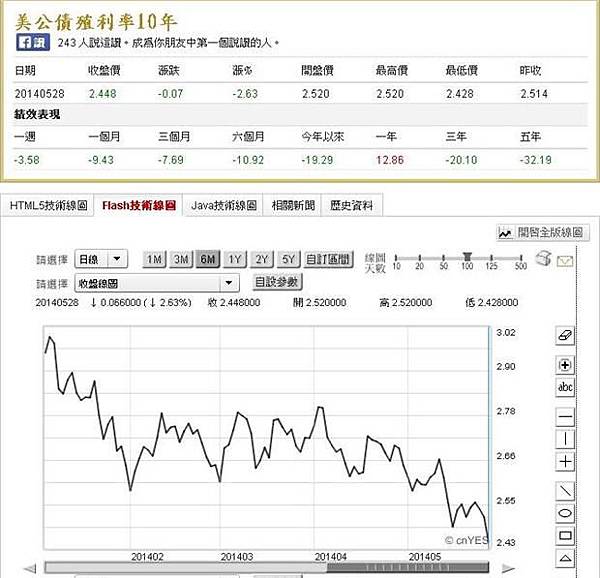Click the five-year value -32.19
Screen dimensions: 600x578
tap(536, 160)
